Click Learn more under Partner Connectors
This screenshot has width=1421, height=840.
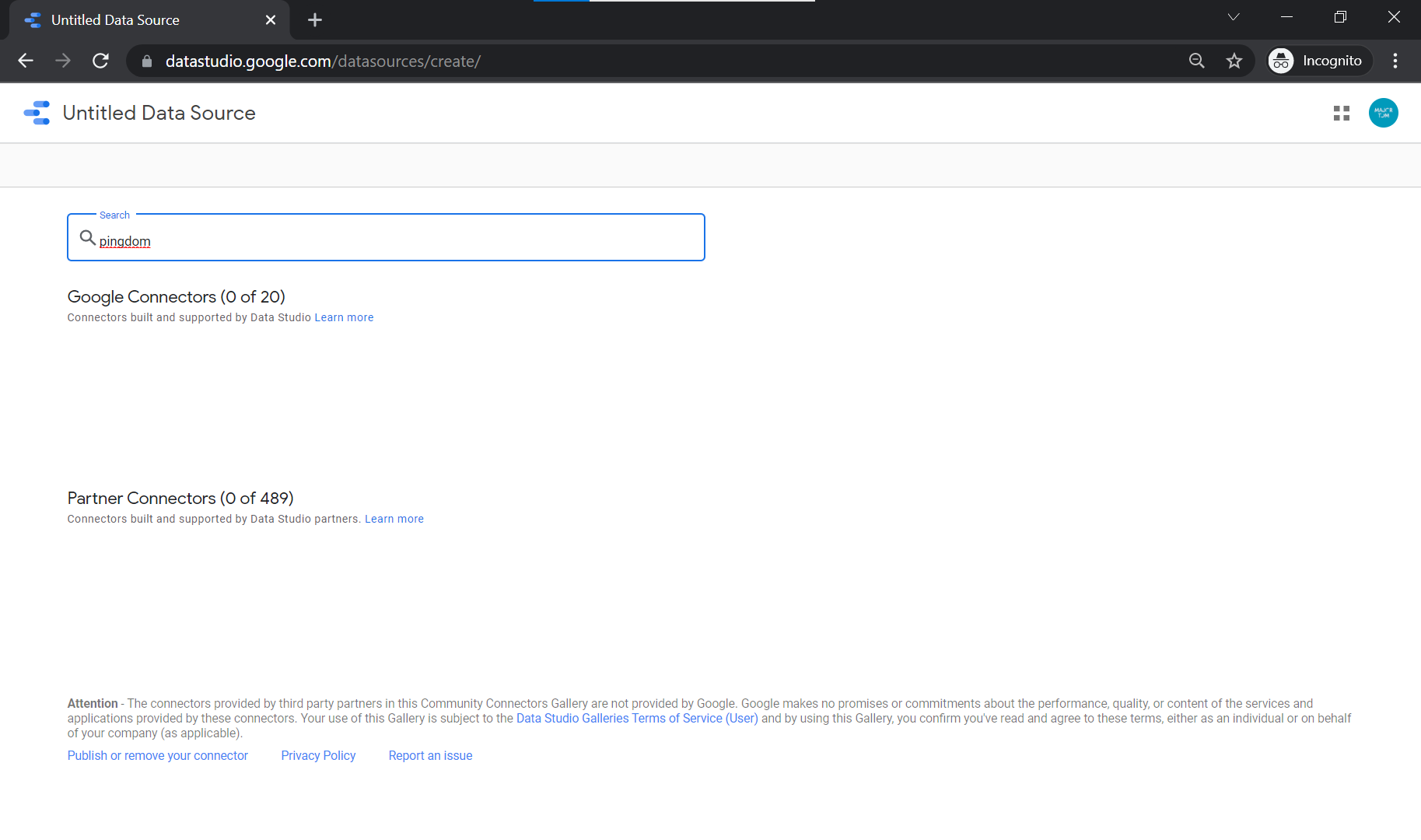(x=394, y=519)
